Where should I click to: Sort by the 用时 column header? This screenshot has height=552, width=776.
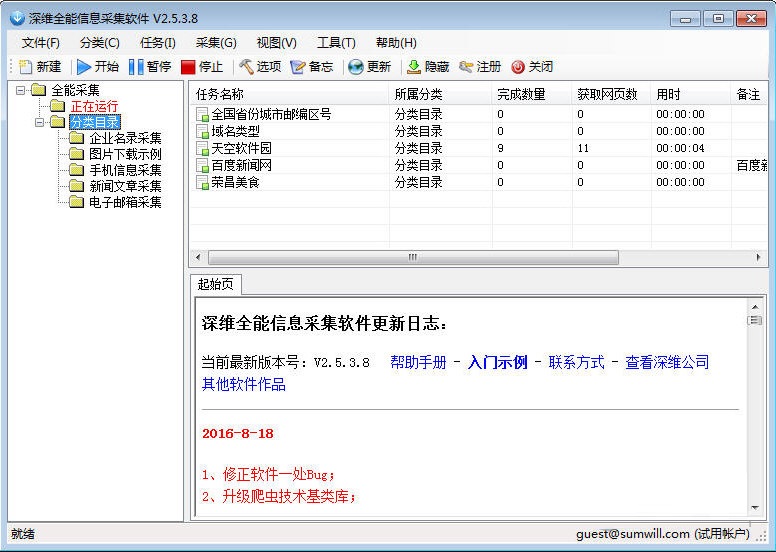pos(691,94)
